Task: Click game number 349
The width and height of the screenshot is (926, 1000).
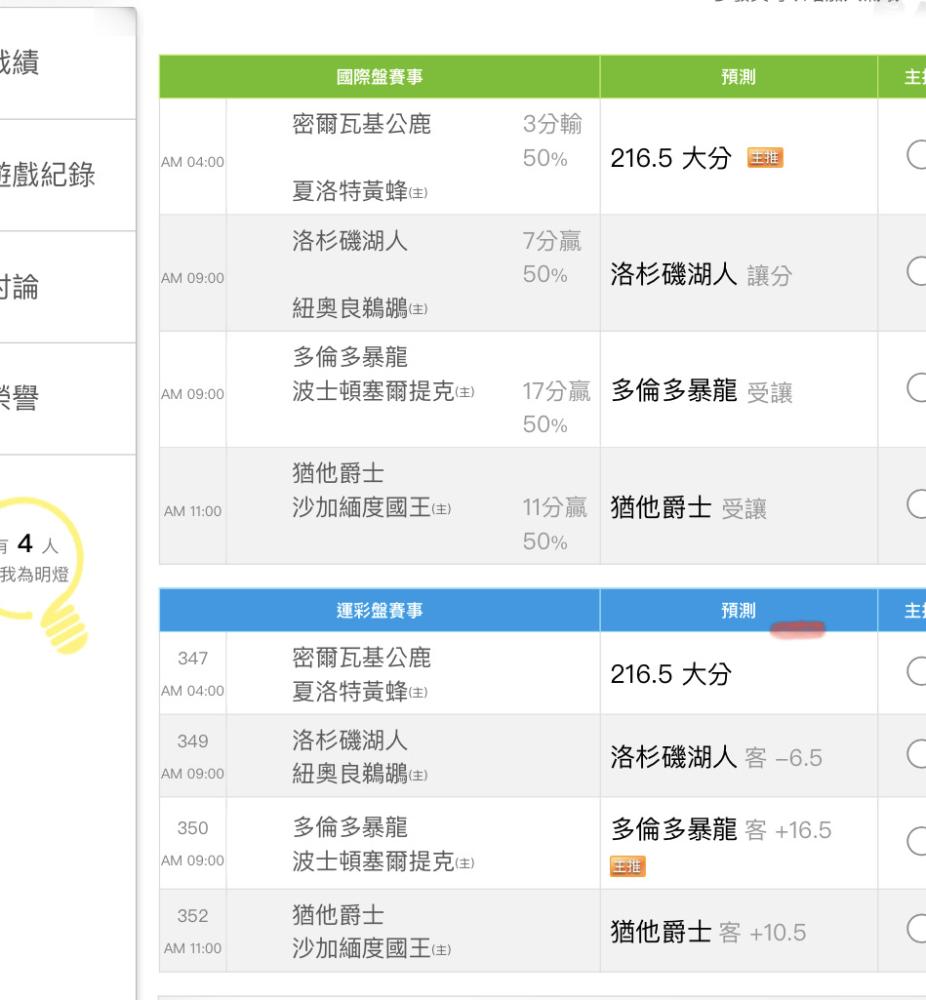Action: pyautogui.click(x=193, y=741)
